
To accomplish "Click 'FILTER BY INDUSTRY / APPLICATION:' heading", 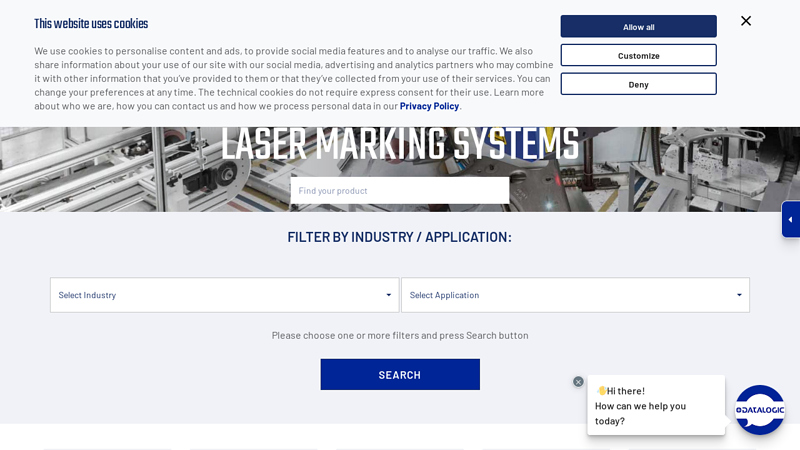I will coord(399,237).
